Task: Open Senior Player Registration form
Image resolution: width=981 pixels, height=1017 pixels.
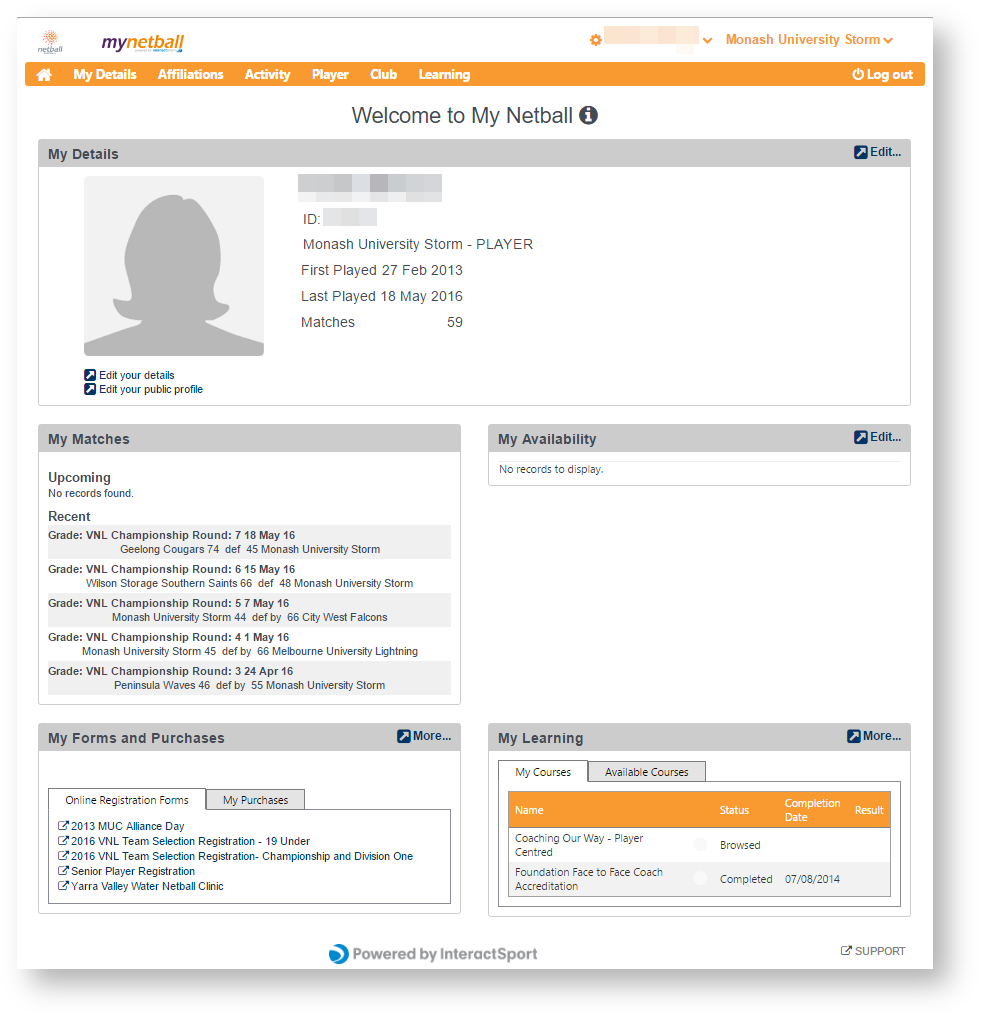Action: (133, 870)
